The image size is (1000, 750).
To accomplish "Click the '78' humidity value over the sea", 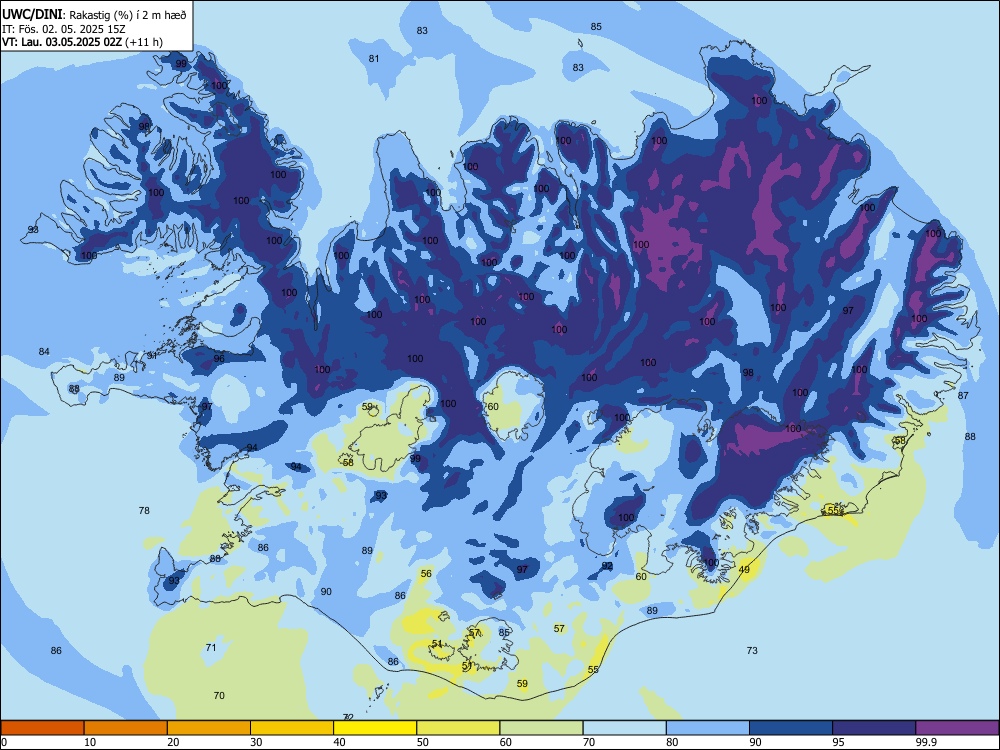I will point(144,510).
